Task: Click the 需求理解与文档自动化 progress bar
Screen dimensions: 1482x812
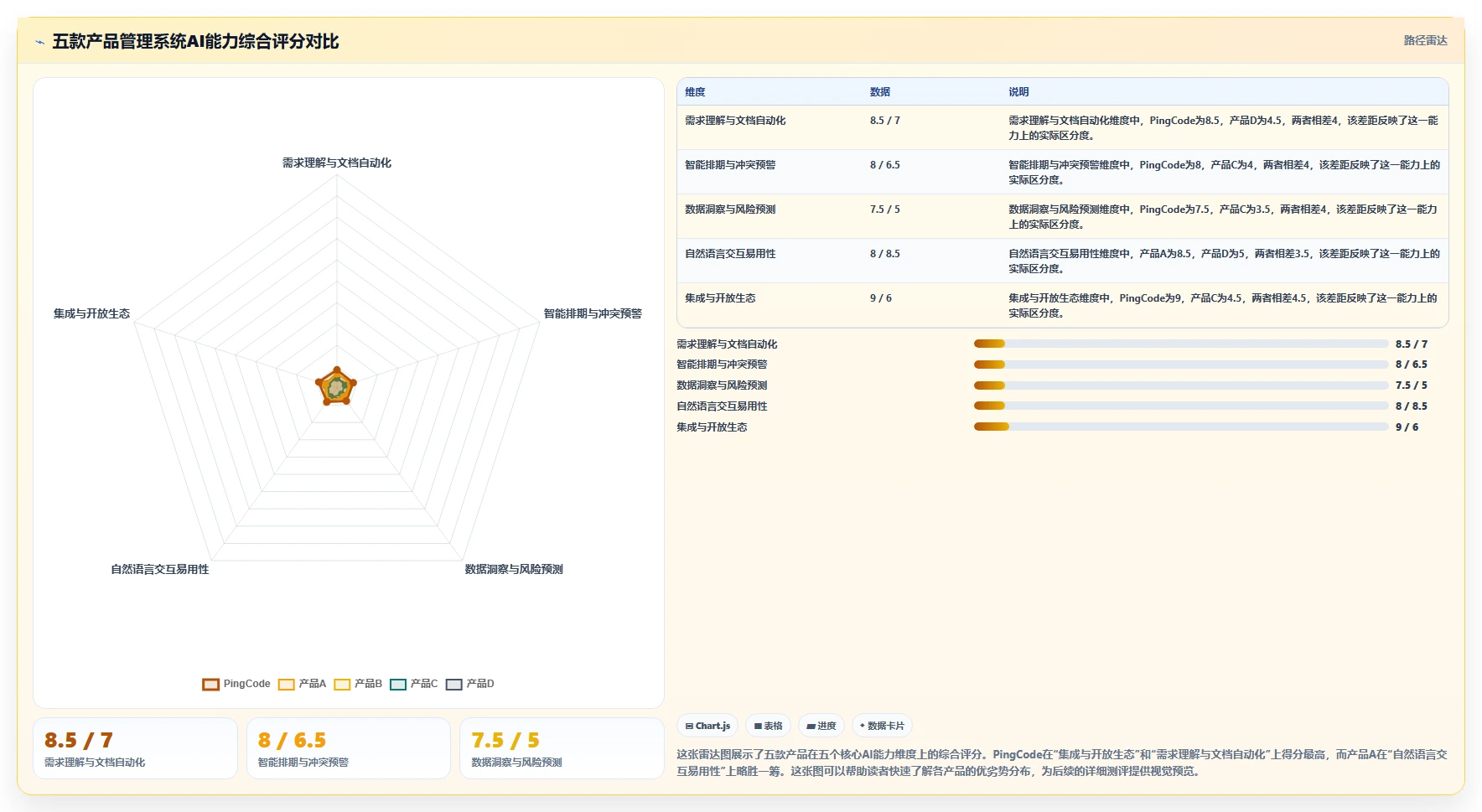Action: [1181, 344]
